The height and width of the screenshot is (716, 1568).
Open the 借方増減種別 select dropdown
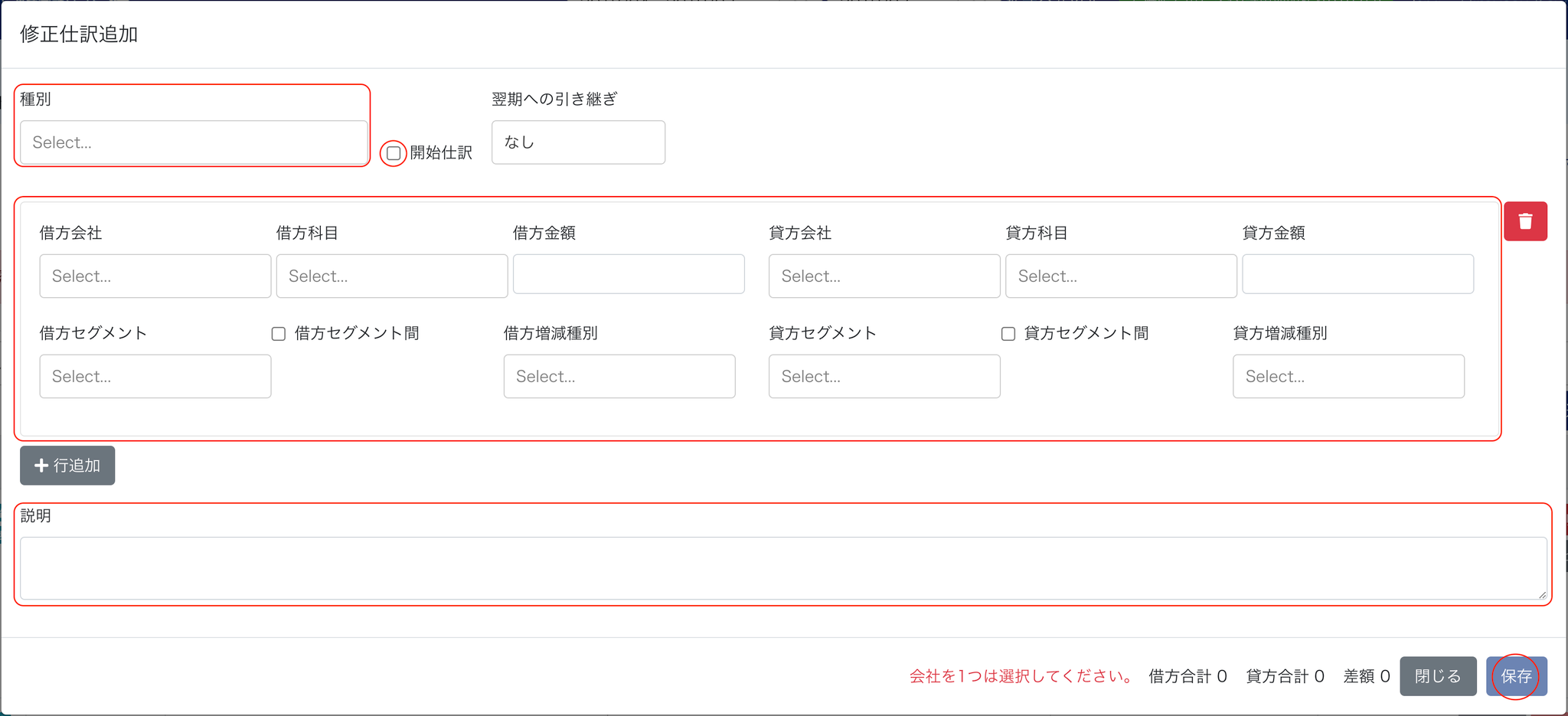[619, 377]
